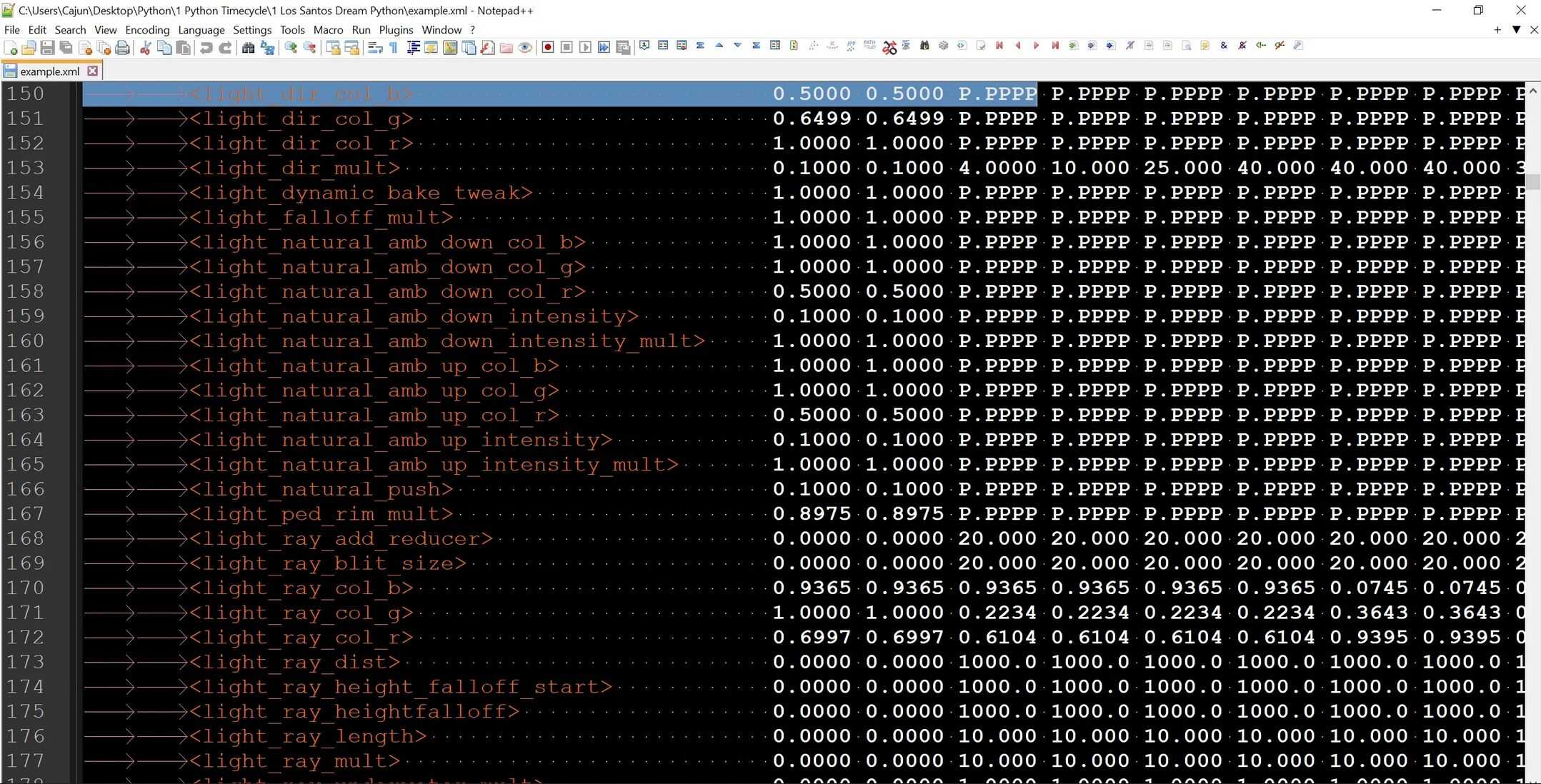This screenshot has width=1541, height=784.
Task: Click the Undo arrow icon
Action: tap(206, 48)
